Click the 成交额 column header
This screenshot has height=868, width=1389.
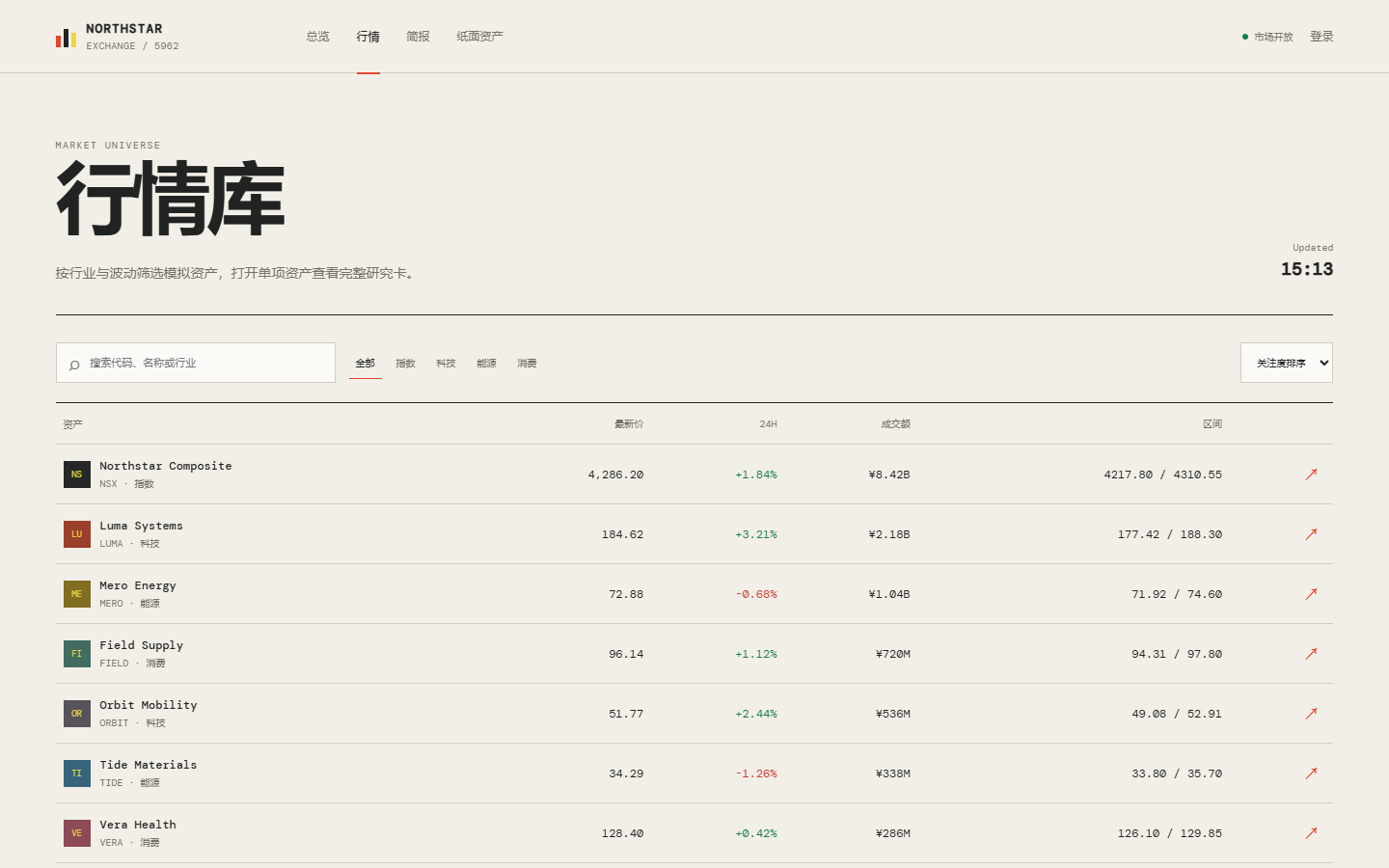pyautogui.click(x=896, y=424)
